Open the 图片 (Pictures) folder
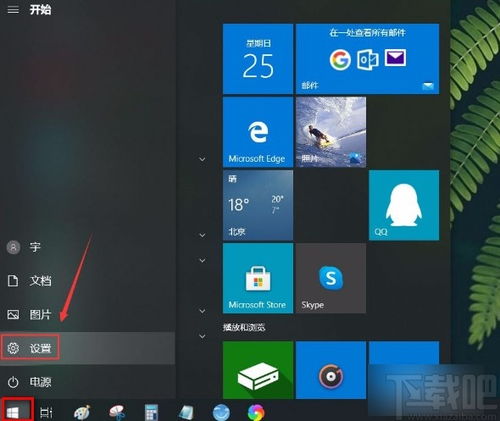Viewport: 500px width, 421px height. tap(87, 314)
